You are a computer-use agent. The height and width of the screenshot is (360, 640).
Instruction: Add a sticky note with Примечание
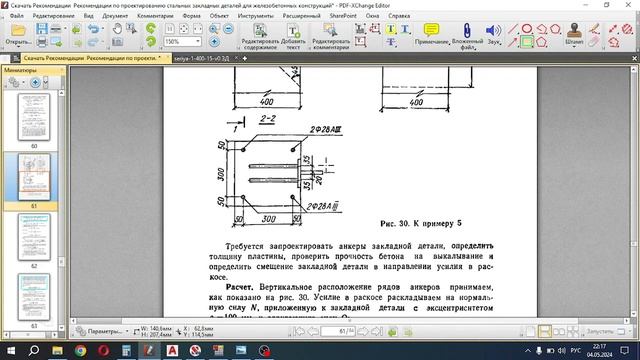click(x=431, y=34)
